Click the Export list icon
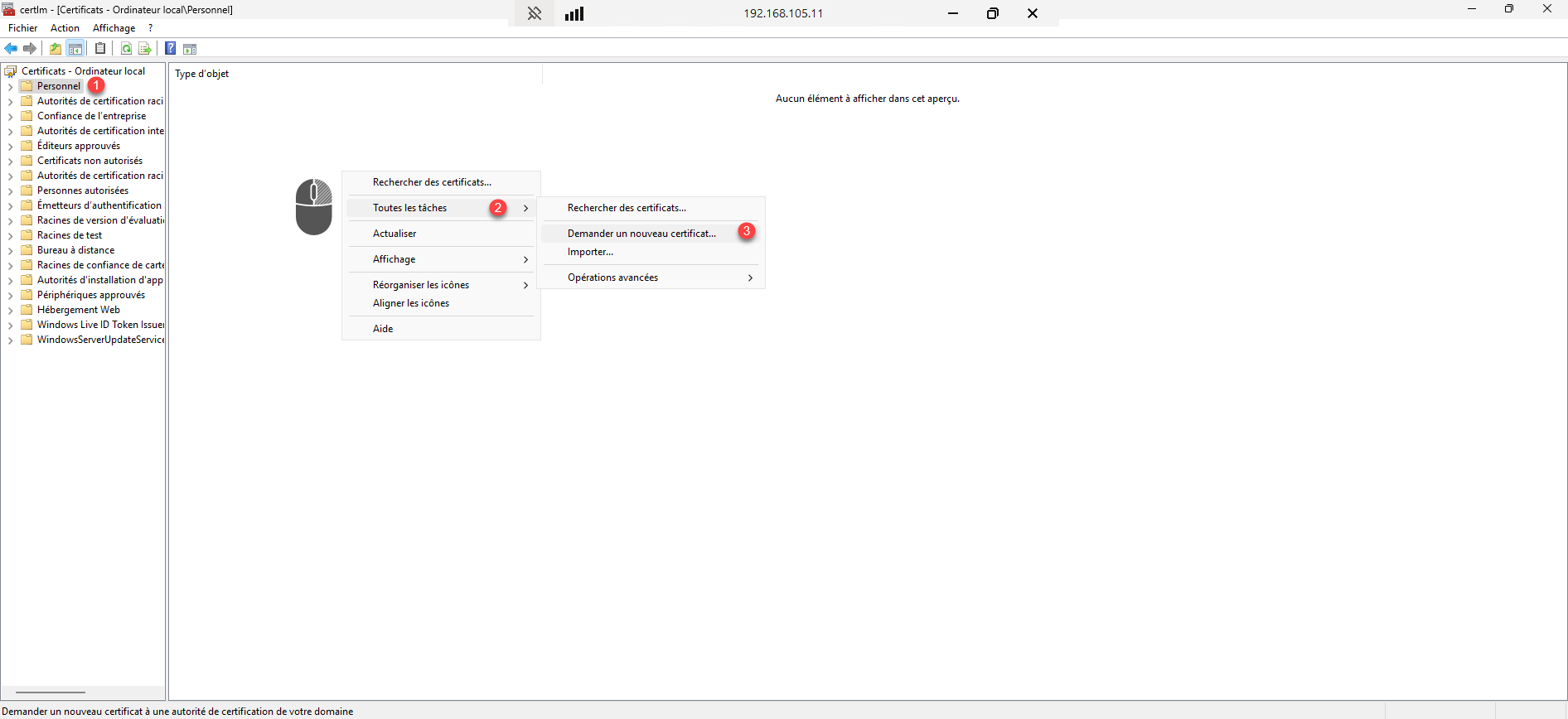1568x719 pixels. coord(145,49)
